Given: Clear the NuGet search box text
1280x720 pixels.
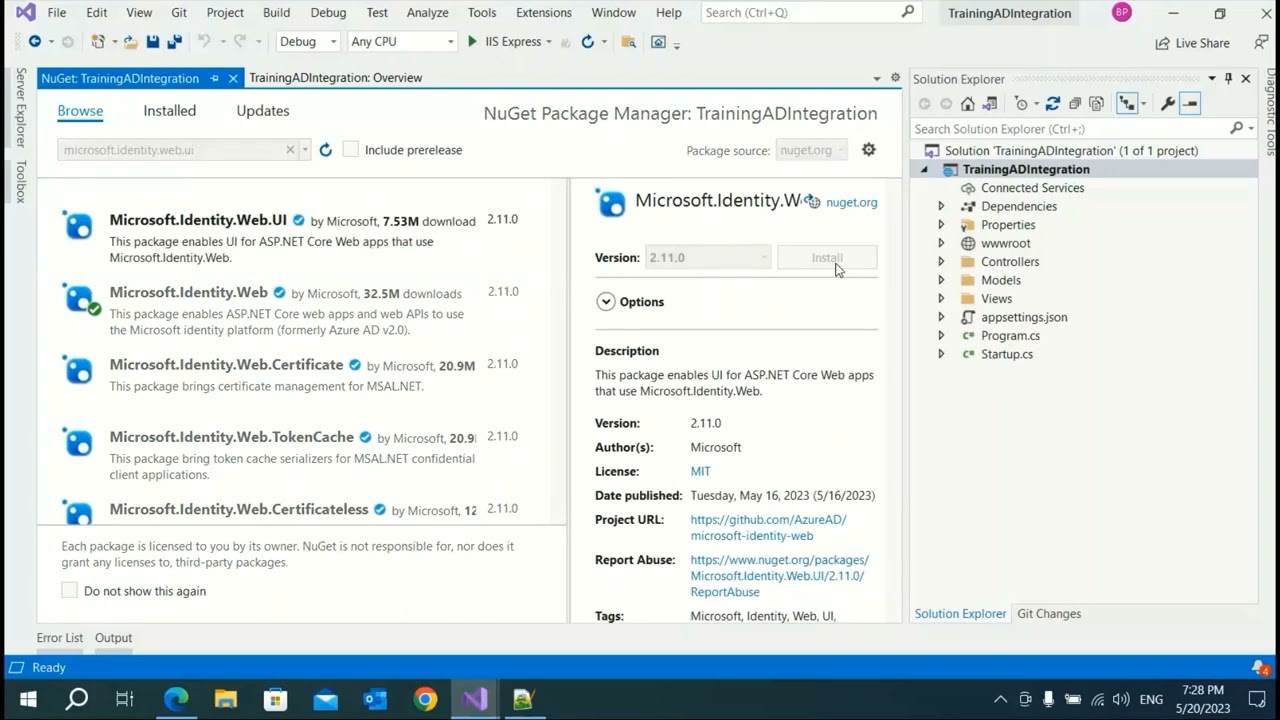Looking at the screenshot, I should [290, 150].
